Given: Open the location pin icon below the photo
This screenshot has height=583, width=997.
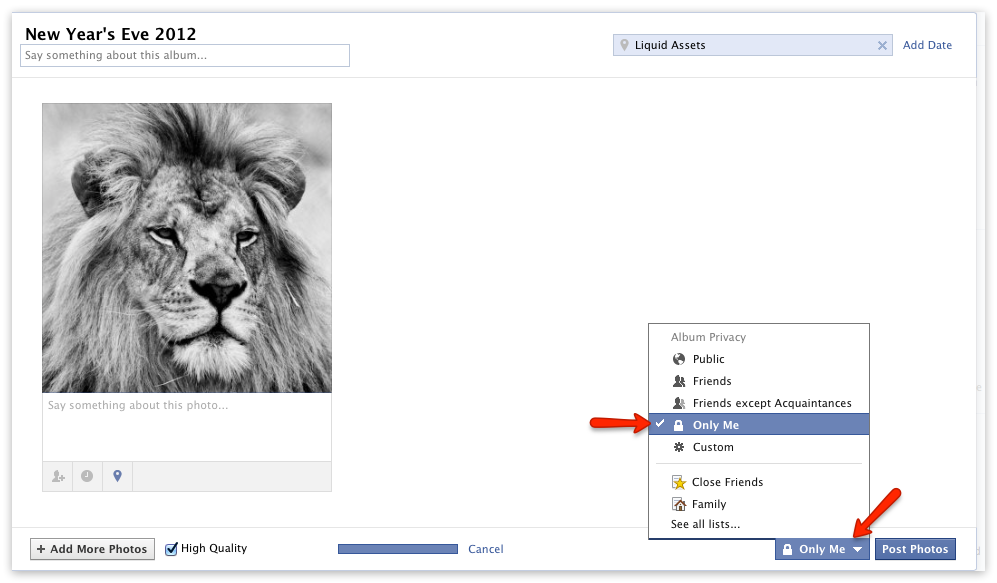Looking at the screenshot, I should tap(117, 476).
